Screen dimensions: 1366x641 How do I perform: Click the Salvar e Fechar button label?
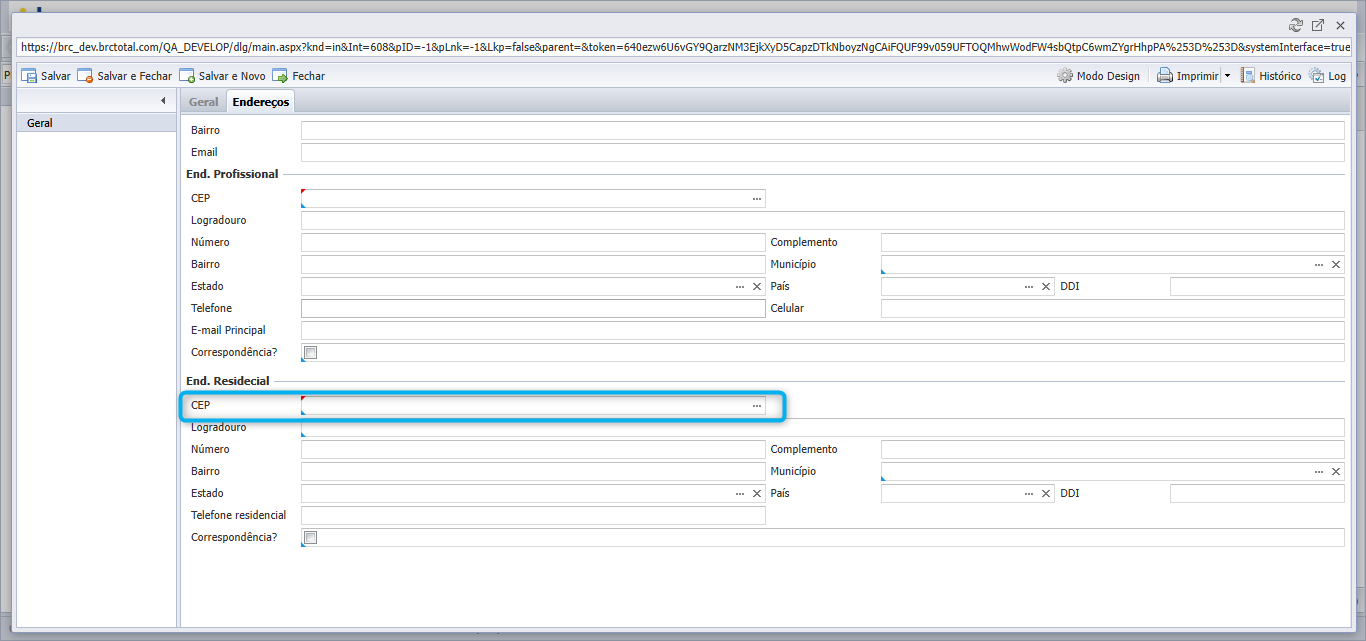[x=135, y=76]
